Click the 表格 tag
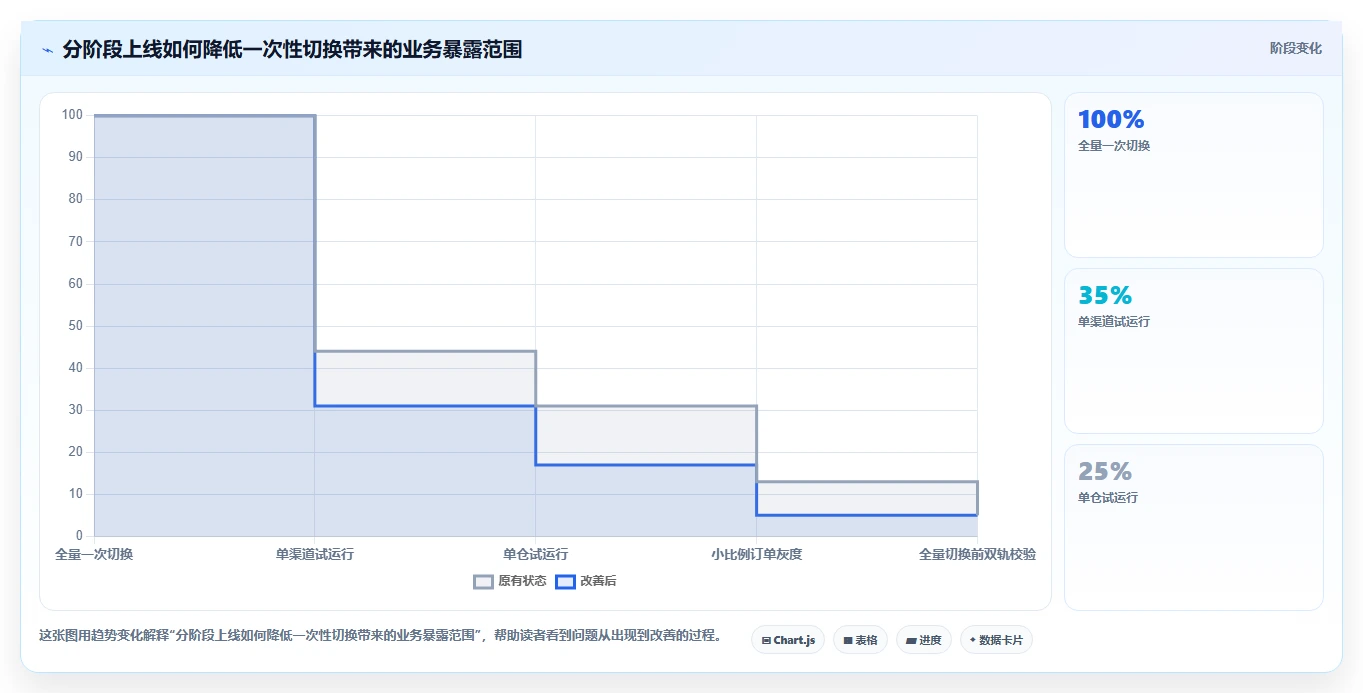The width and height of the screenshot is (1363, 693). click(860, 640)
